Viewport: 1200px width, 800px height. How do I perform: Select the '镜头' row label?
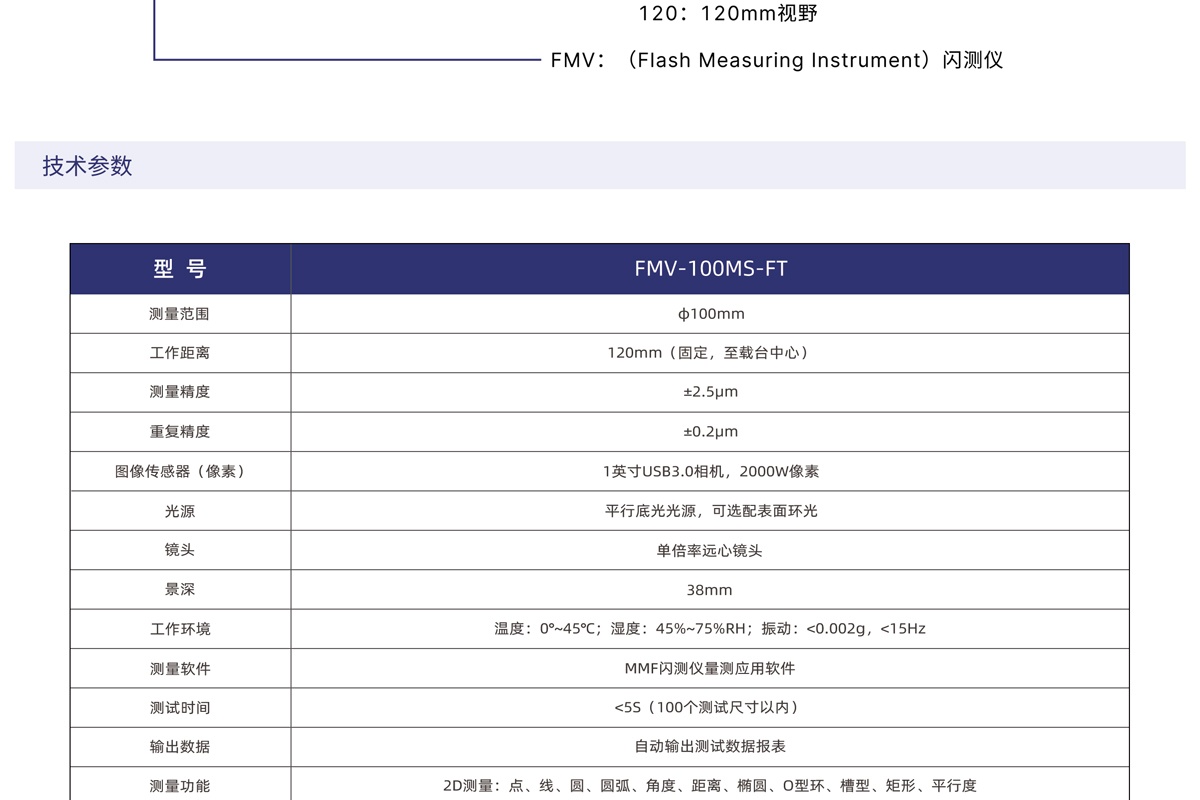tap(180, 551)
